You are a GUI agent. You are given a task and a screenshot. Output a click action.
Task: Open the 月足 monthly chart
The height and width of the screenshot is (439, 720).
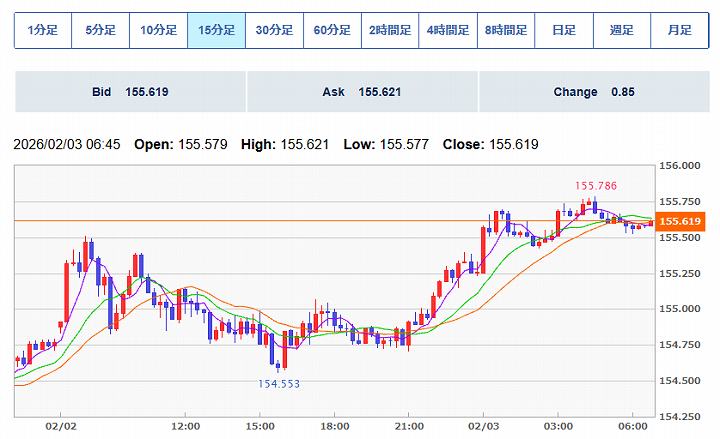click(x=680, y=30)
